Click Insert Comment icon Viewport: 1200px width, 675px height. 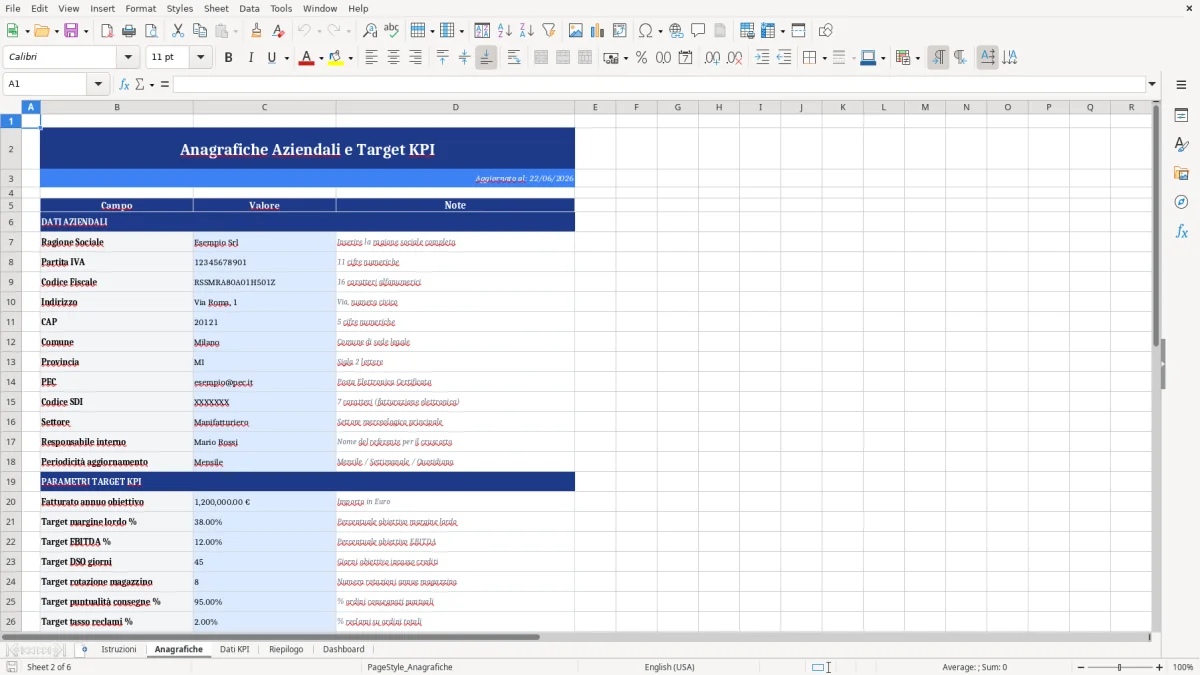(x=698, y=31)
